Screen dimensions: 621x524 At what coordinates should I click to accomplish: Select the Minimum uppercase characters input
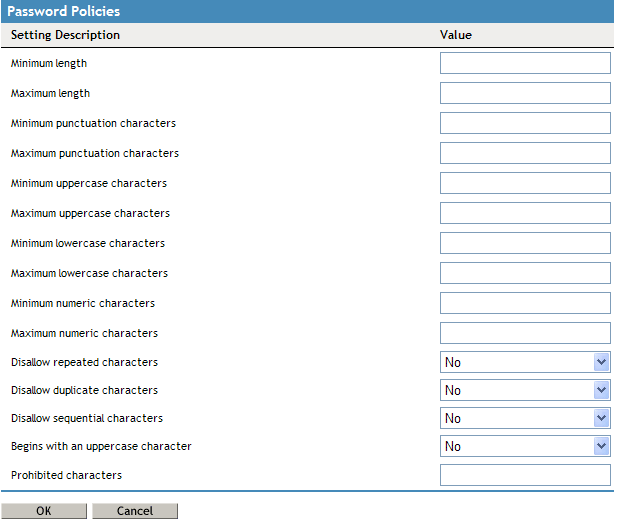click(x=525, y=183)
